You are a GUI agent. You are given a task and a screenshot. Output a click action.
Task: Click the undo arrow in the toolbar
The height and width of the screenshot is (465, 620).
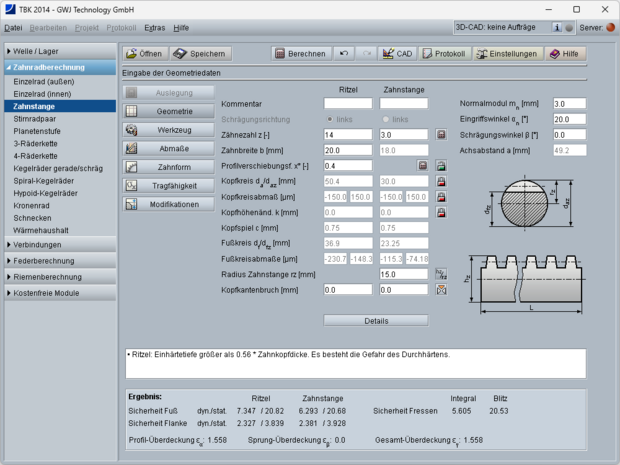click(x=345, y=54)
